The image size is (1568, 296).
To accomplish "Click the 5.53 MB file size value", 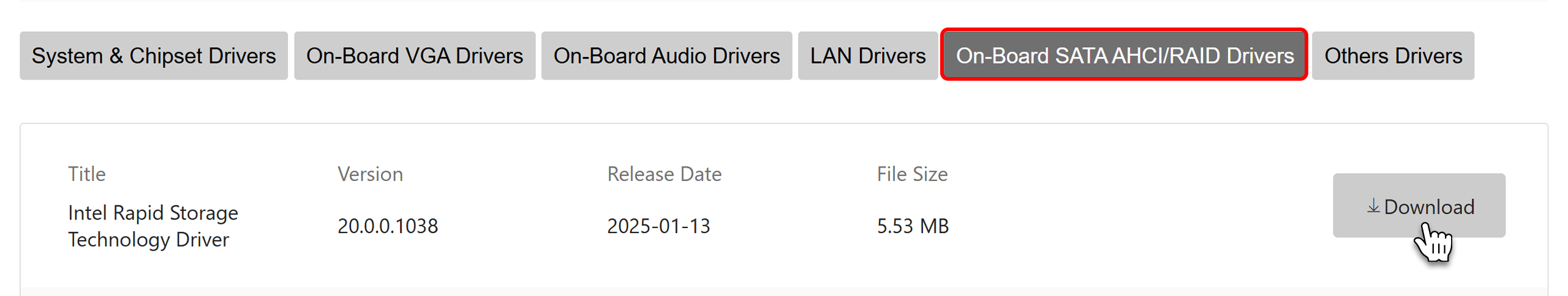I will tap(913, 226).
